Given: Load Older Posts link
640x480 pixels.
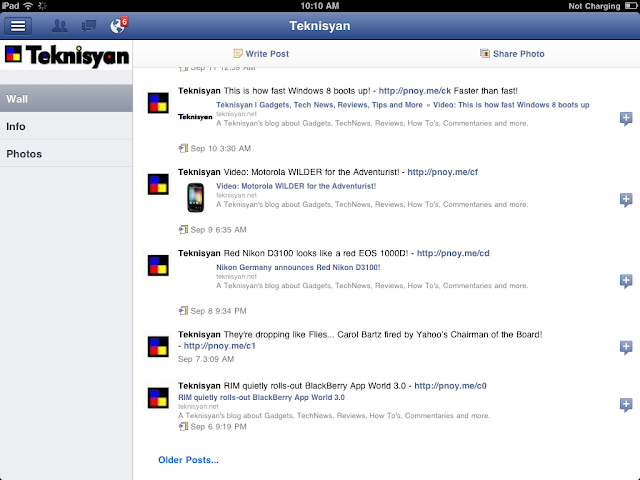Looking at the screenshot, I should [188, 460].
